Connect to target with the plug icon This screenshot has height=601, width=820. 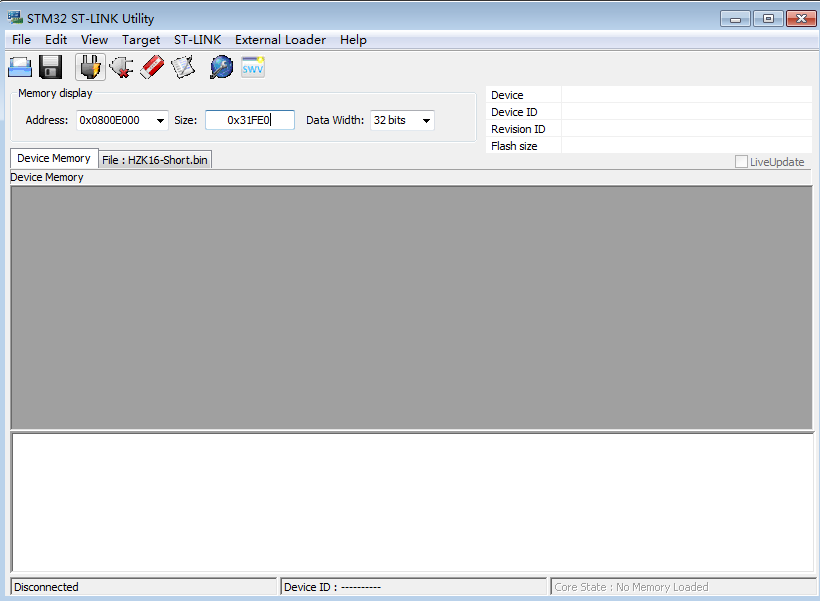click(x=90, y=67)
